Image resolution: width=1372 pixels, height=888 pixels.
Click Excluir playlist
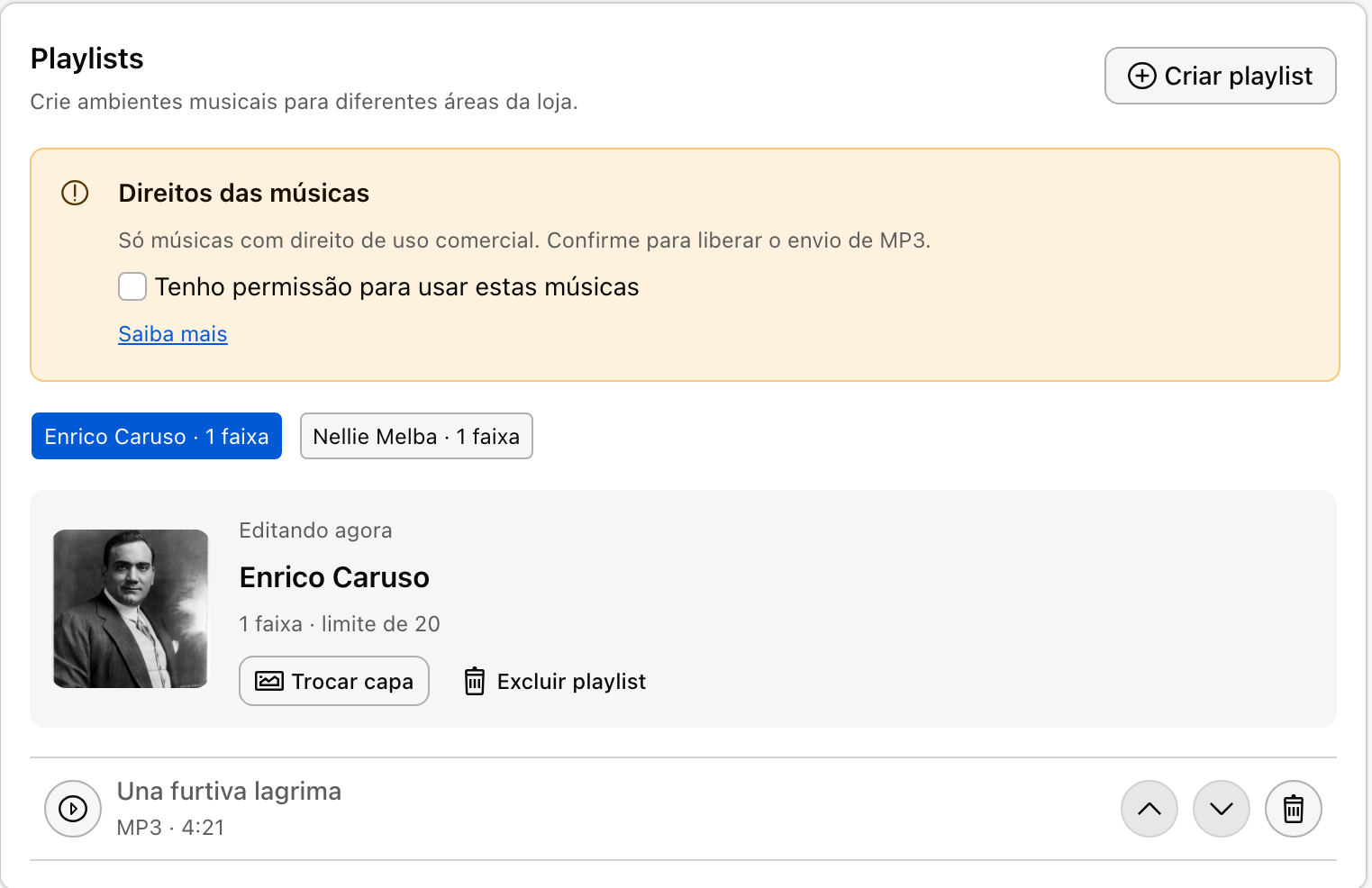click(555, 681)
